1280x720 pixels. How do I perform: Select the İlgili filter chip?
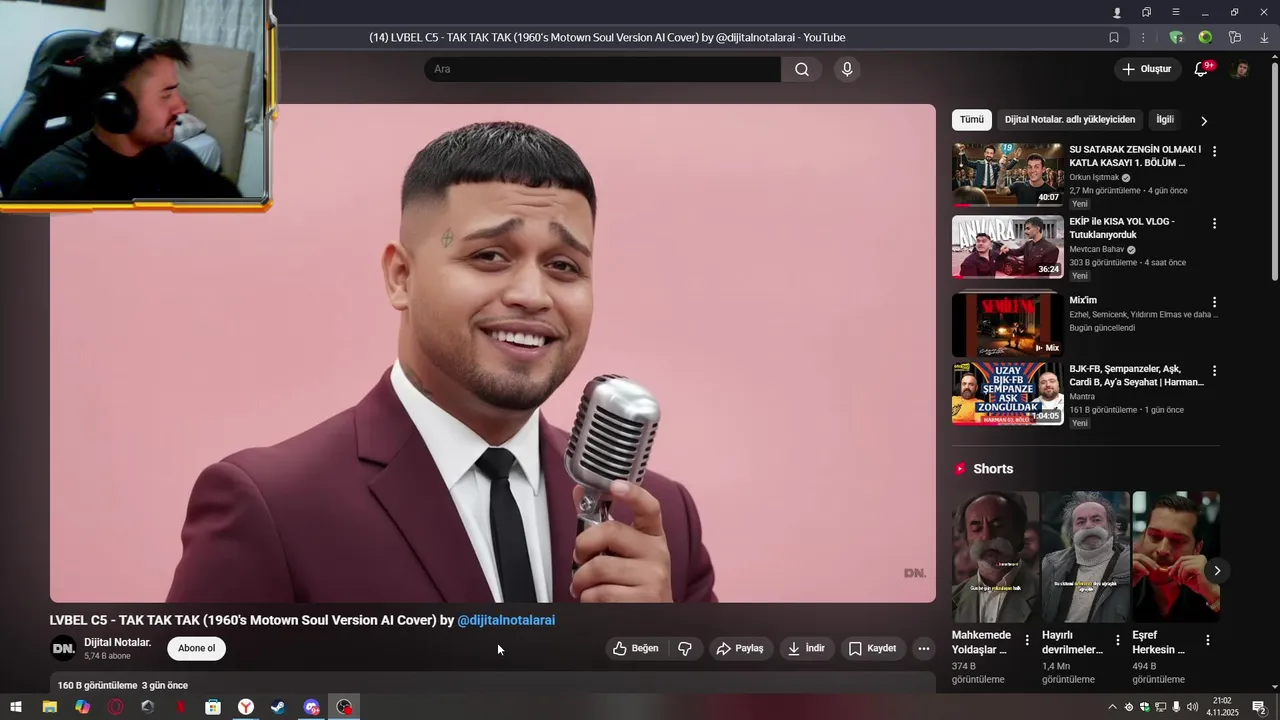pyautogui.click(x=1165, y=120)
